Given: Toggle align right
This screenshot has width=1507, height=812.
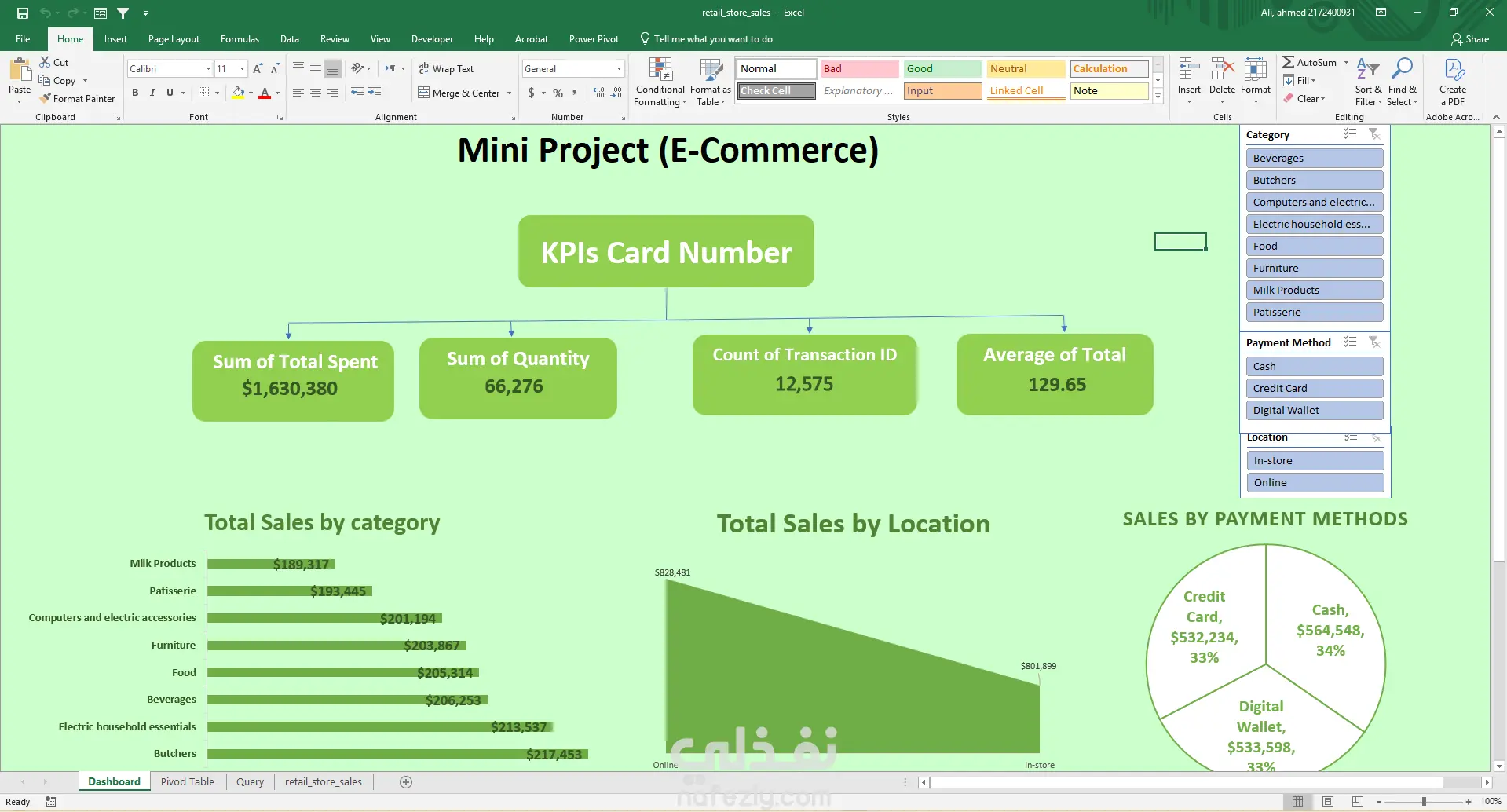Looking at the screenshot, I should tap(333, 93).
